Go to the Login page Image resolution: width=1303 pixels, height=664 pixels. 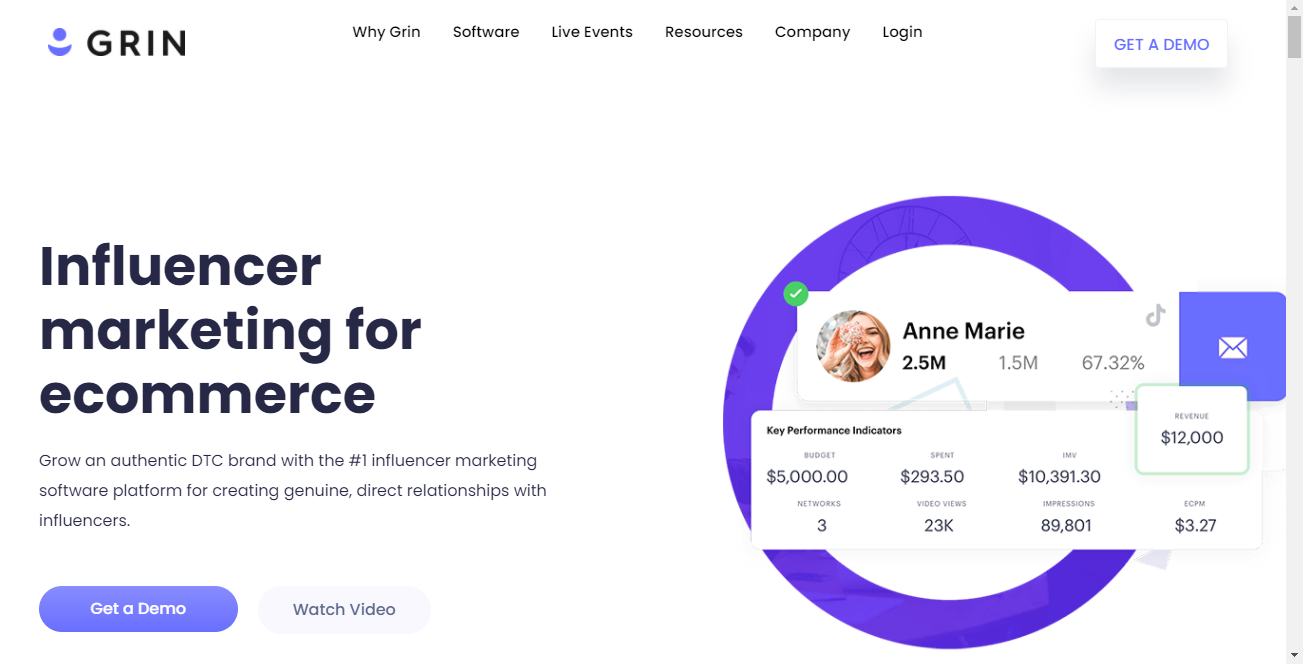902,32
